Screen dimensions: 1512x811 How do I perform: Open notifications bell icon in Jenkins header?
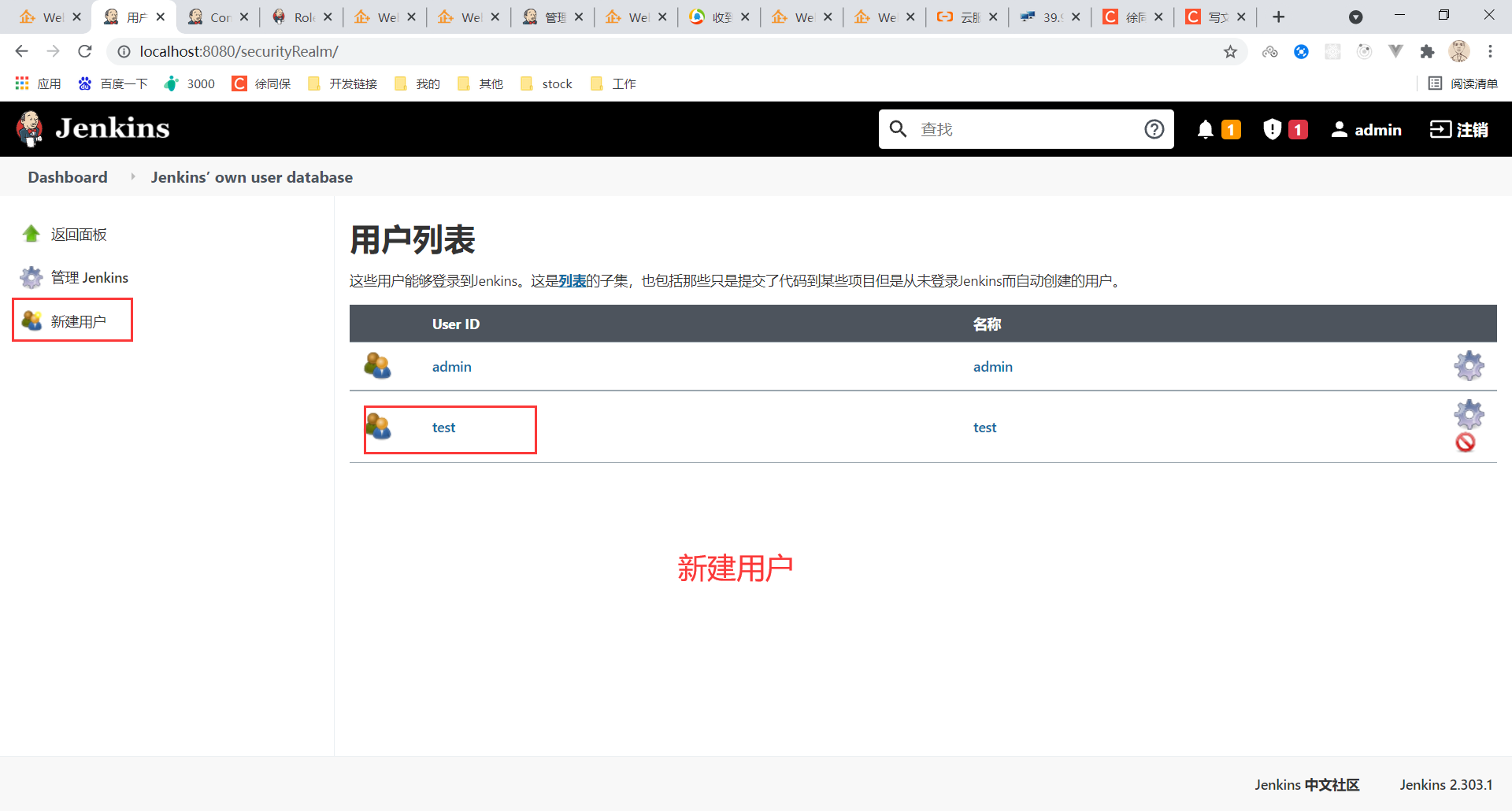[1205, 129]
